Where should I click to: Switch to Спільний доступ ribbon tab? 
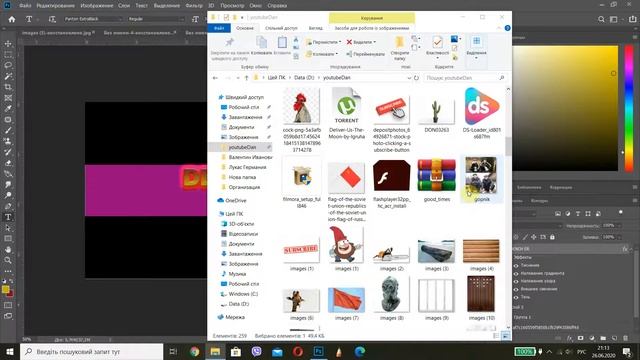click(x=281, y=28)
